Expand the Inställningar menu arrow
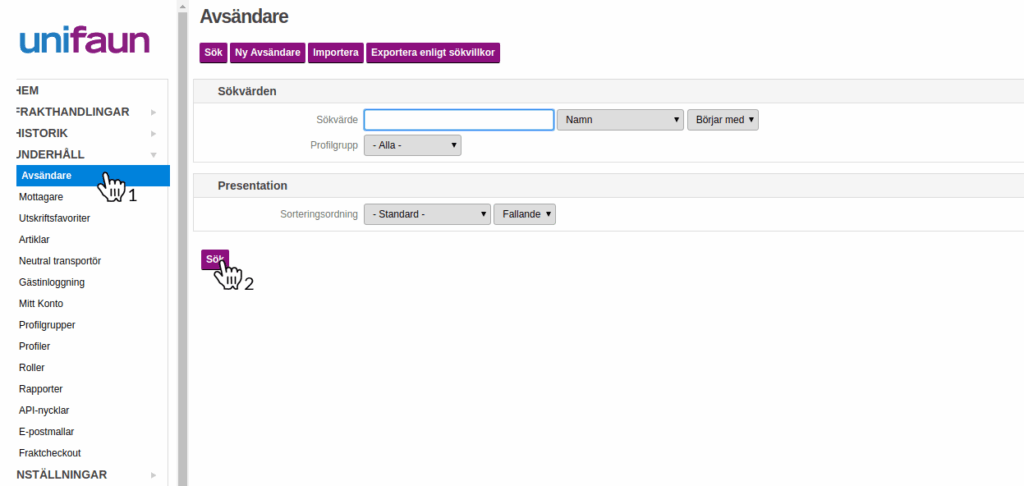1024x486 pixels. pos(153,475)
